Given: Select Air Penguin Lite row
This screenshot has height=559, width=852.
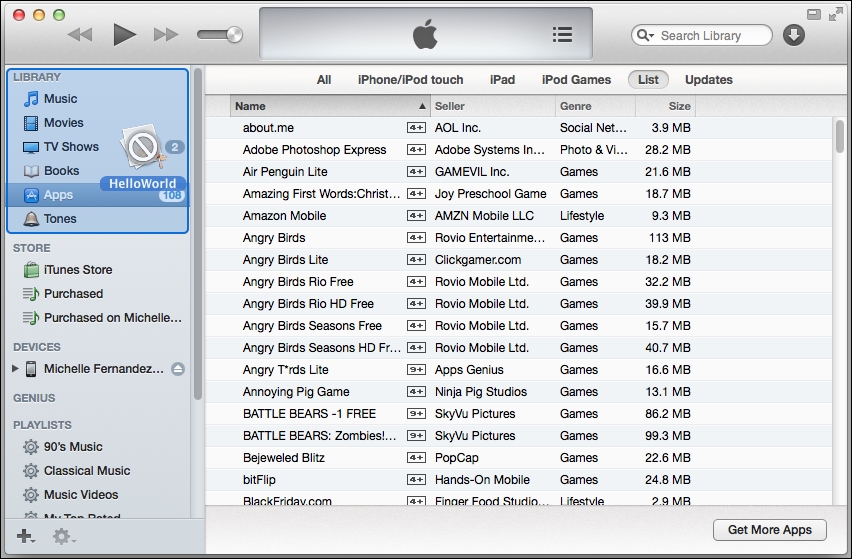Looking at the screenshot, I should [518, 172].
